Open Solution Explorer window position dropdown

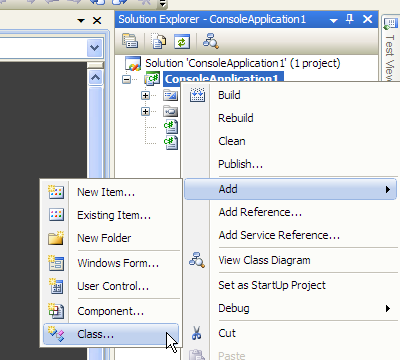(x=333, y=21)
